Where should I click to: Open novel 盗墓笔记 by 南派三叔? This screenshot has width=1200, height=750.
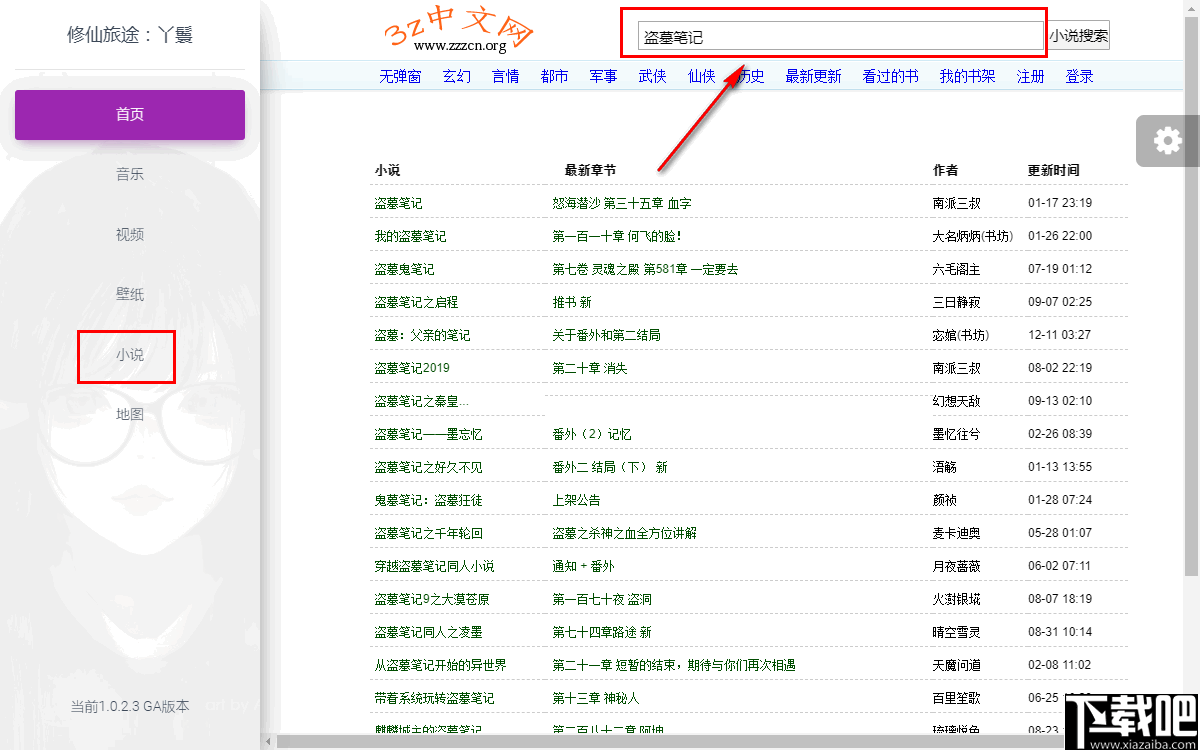(399, 203)
